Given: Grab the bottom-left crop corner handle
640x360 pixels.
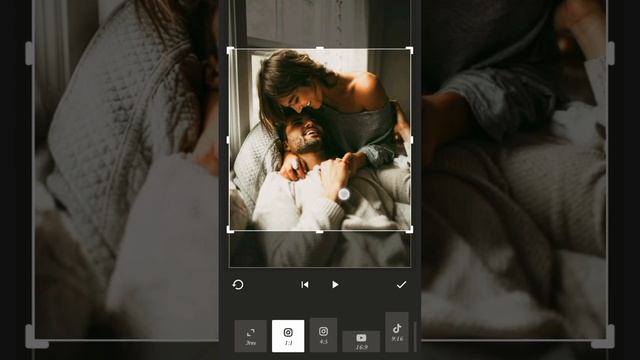Looking at the screenshot, I should click(x=230, y=230).
